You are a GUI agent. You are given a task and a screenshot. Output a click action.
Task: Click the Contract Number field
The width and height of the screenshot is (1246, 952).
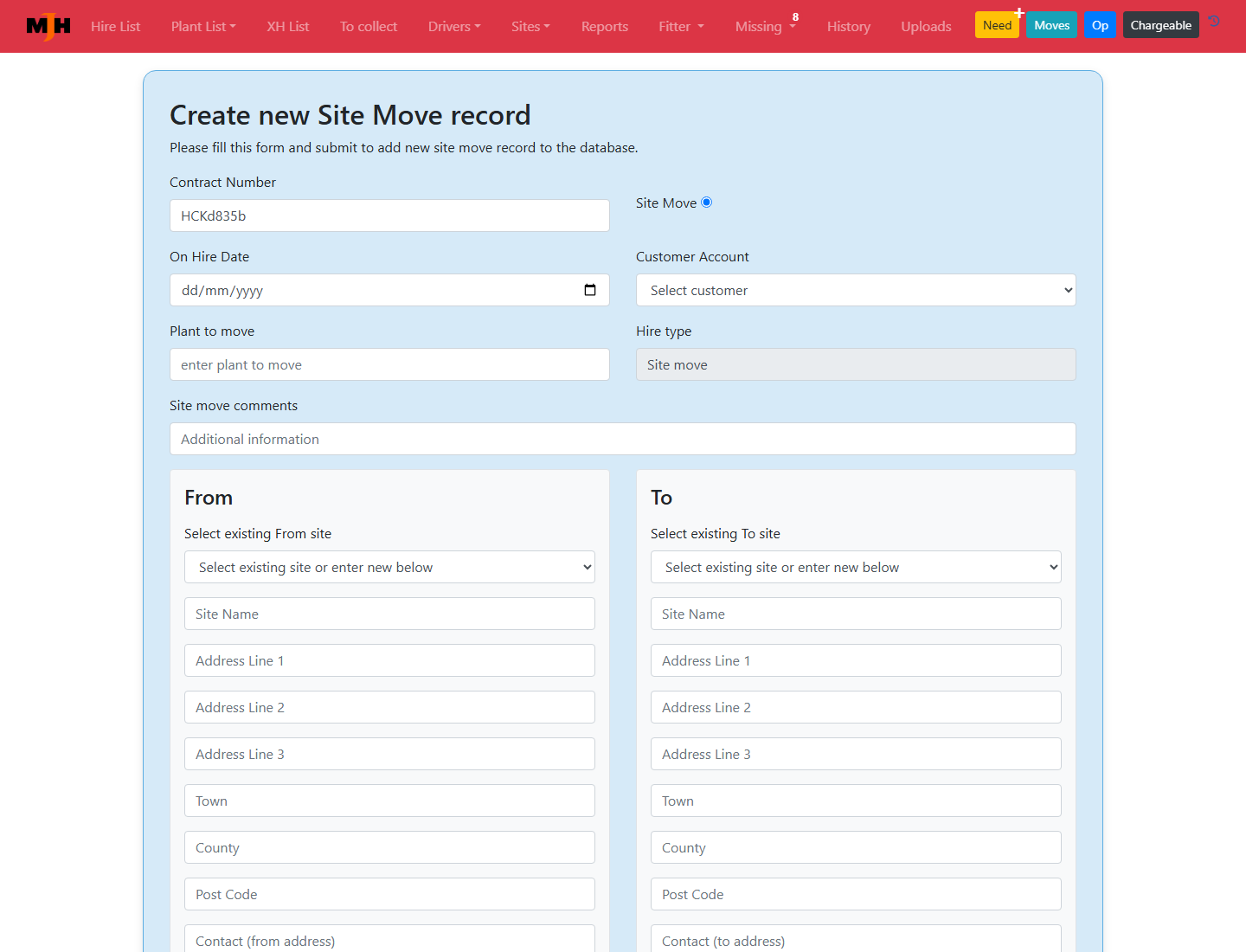click(389, 215)
